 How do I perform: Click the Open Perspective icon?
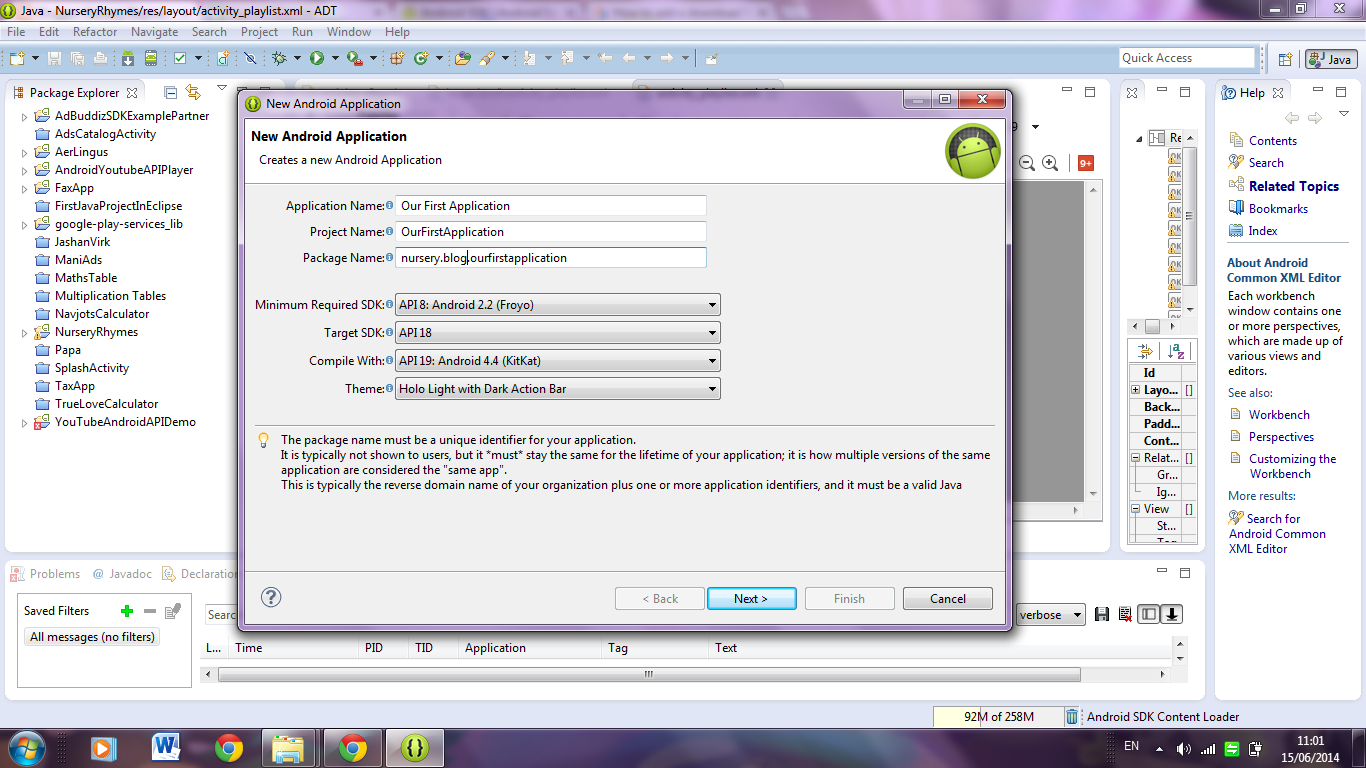click(x=1286, y=59)
